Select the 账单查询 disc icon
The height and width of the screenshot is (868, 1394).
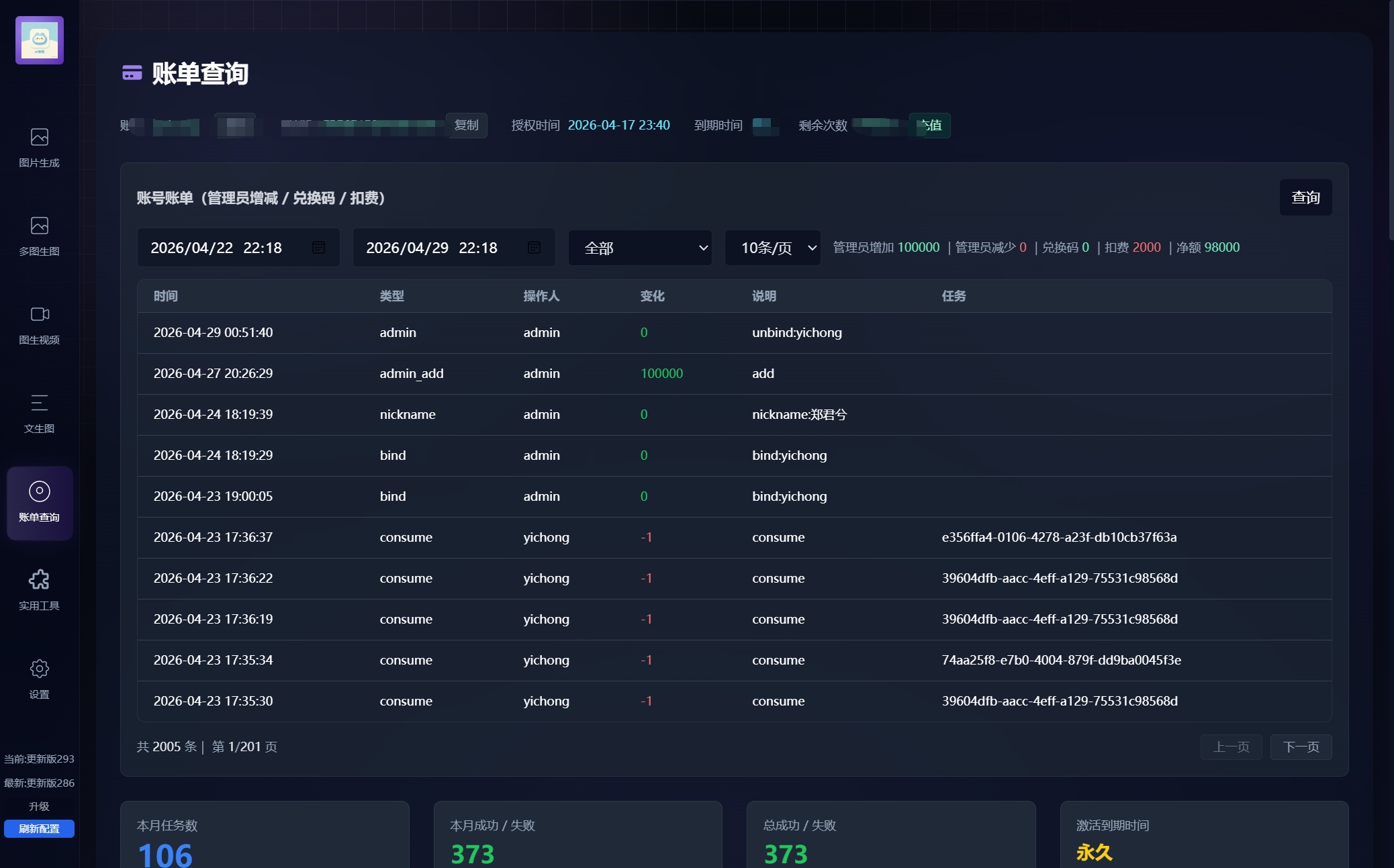(40, 491)
